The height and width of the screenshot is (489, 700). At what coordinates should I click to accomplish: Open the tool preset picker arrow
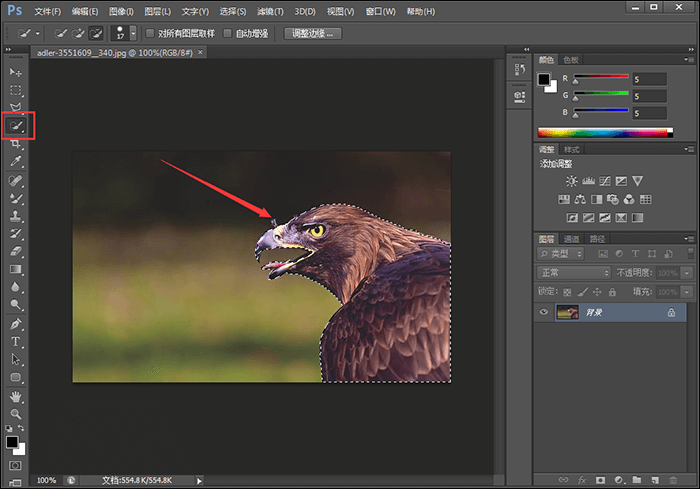pyautogui.click(x=38, y=33)
